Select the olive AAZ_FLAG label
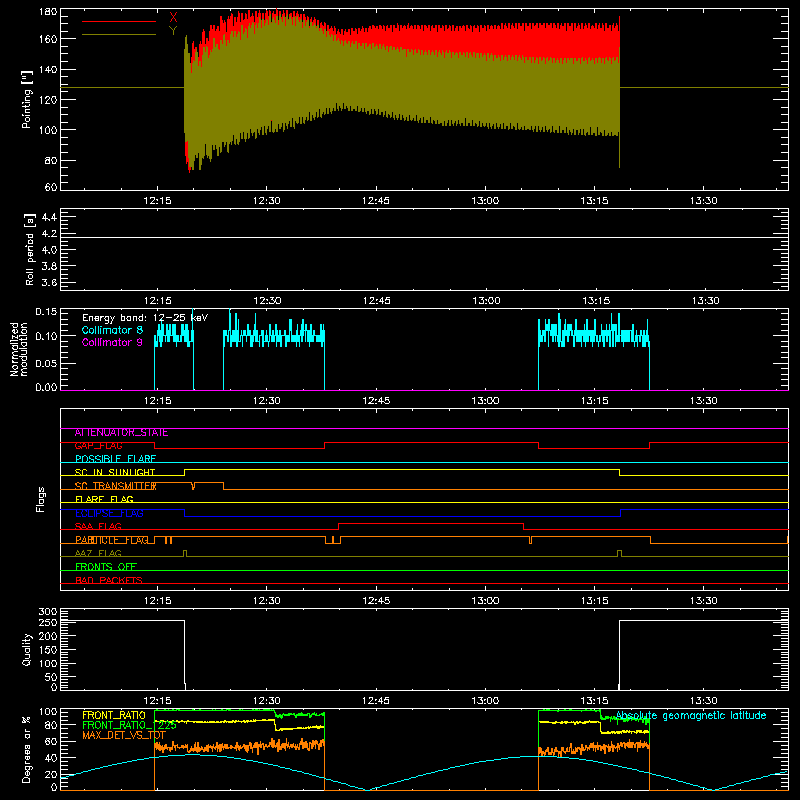 pyautogui.click(x=98, y=554)
